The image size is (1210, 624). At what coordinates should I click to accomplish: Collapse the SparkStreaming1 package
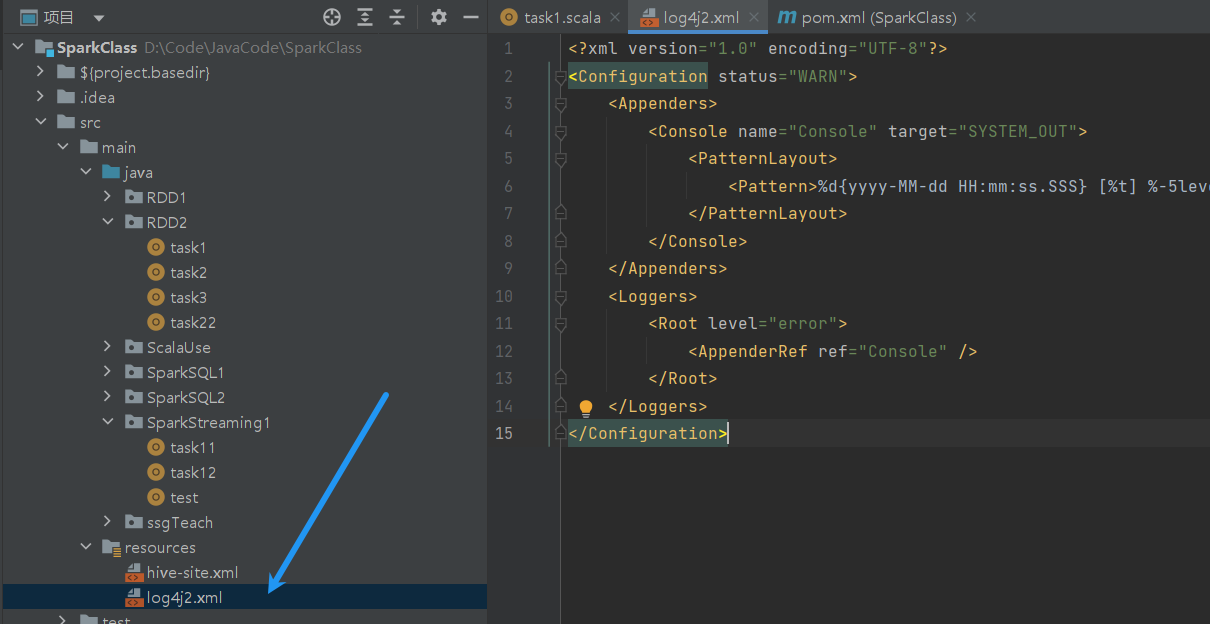(108, 422)
